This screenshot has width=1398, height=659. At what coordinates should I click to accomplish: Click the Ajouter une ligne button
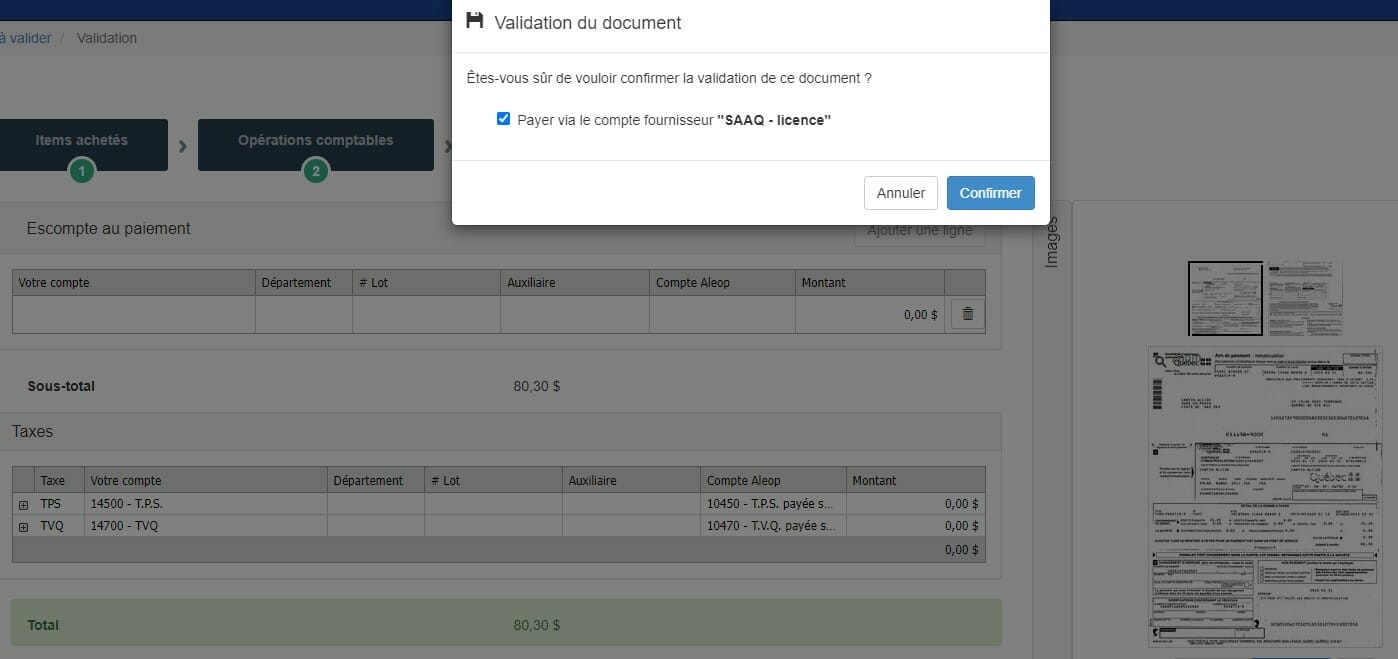(919, 231)
